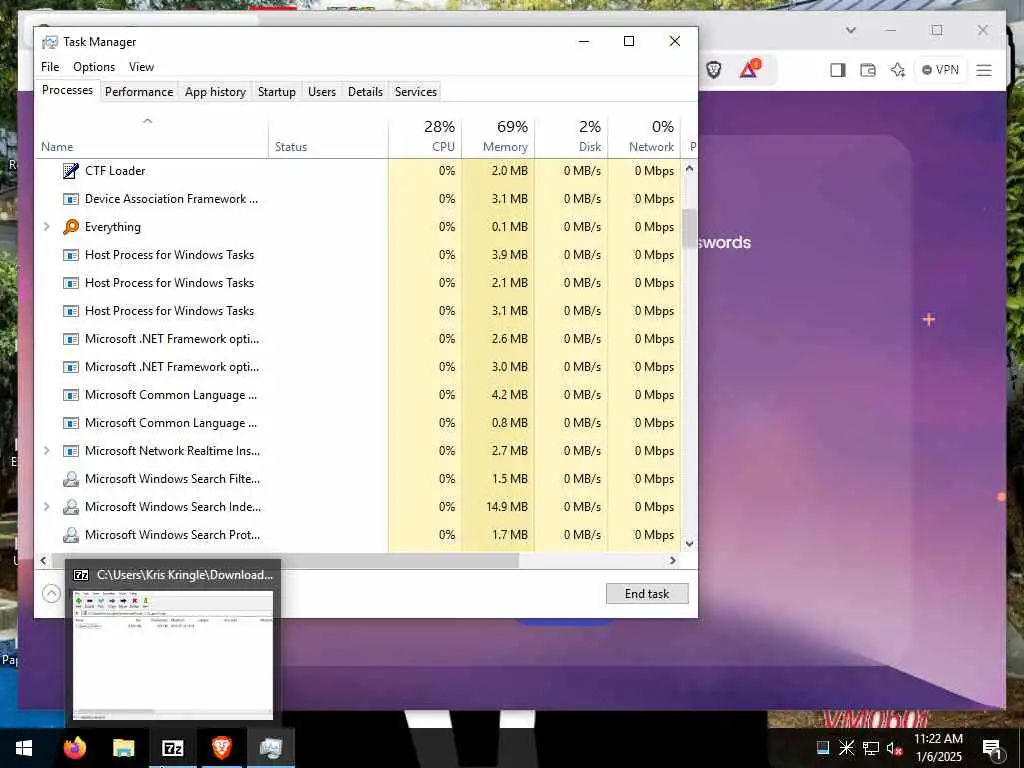Click the Everything magnifier icon
The width and height of the screenshot is (1024, 768).
click(x=71, y=227)
